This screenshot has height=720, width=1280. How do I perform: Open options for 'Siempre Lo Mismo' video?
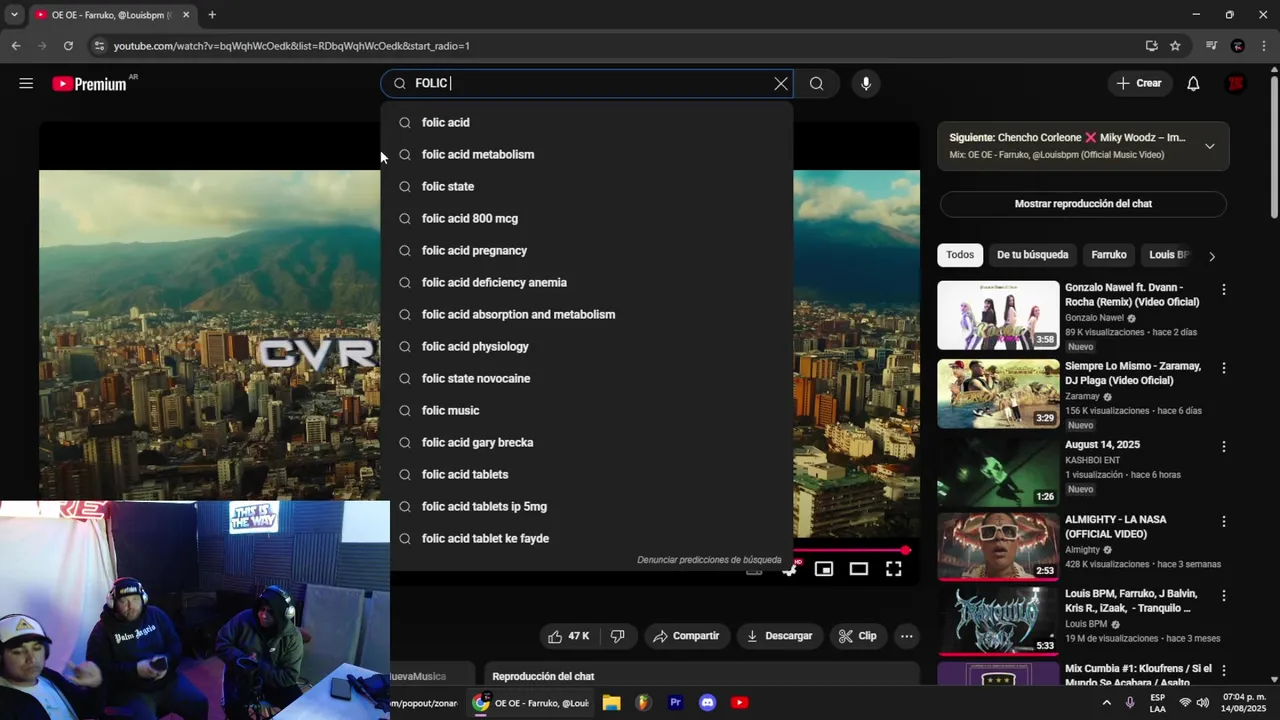click(1223, 368)
